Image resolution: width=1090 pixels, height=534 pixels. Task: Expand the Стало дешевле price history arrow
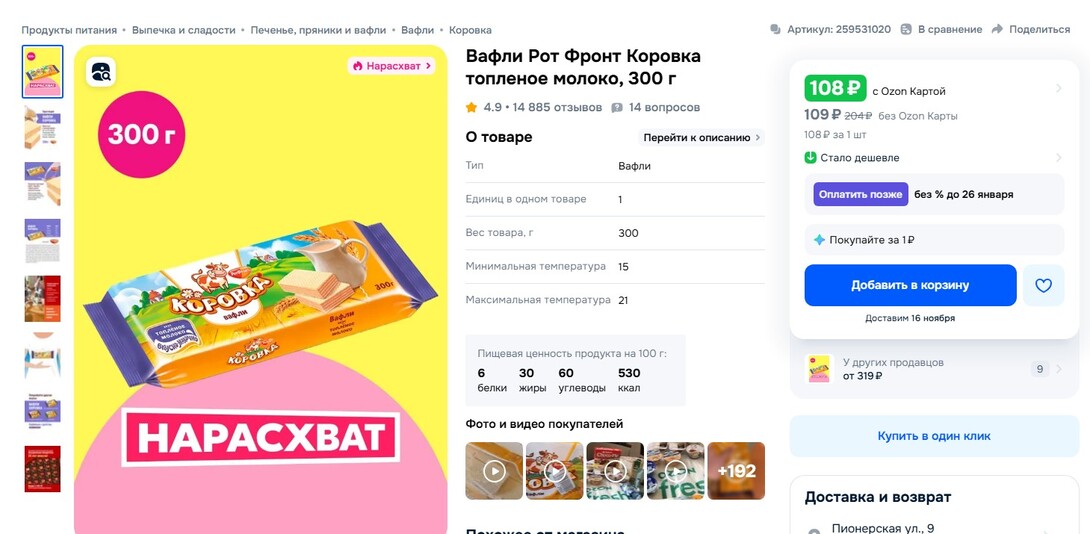[x=1059, y=158]
